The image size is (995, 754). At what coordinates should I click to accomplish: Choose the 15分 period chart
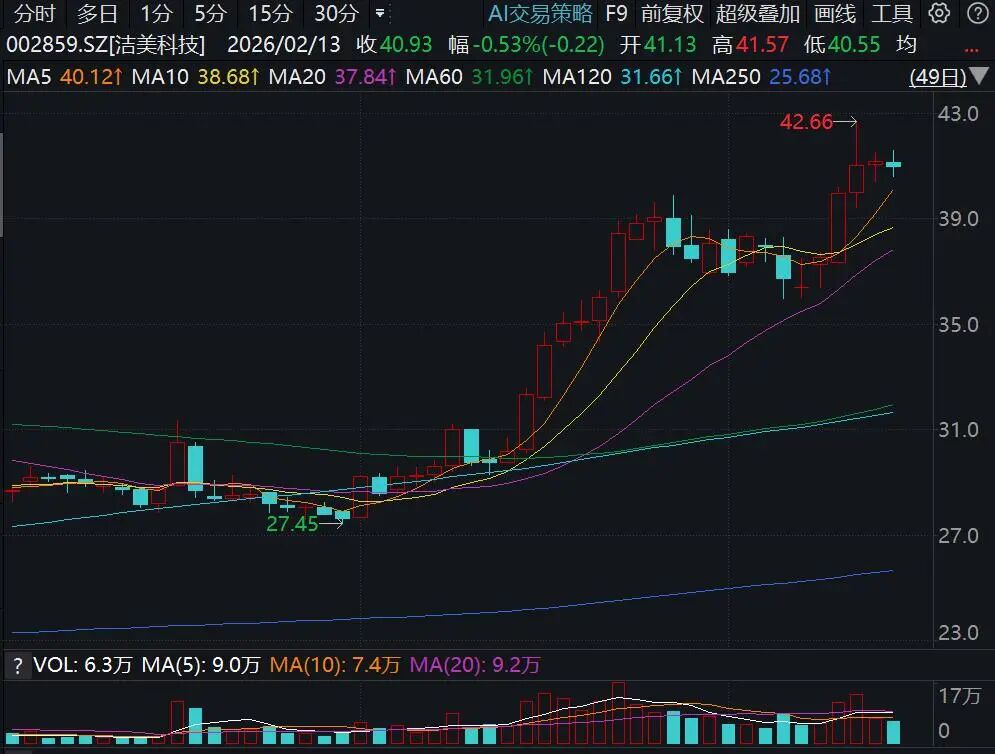pos(270,14)
